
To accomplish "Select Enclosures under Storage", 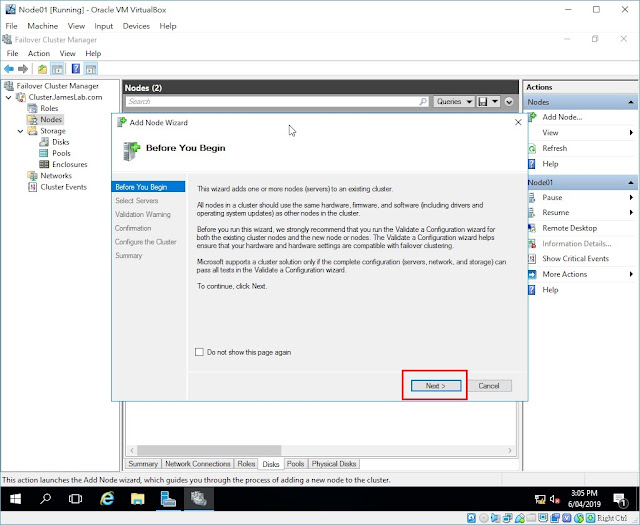I will [x=70, y=164].
